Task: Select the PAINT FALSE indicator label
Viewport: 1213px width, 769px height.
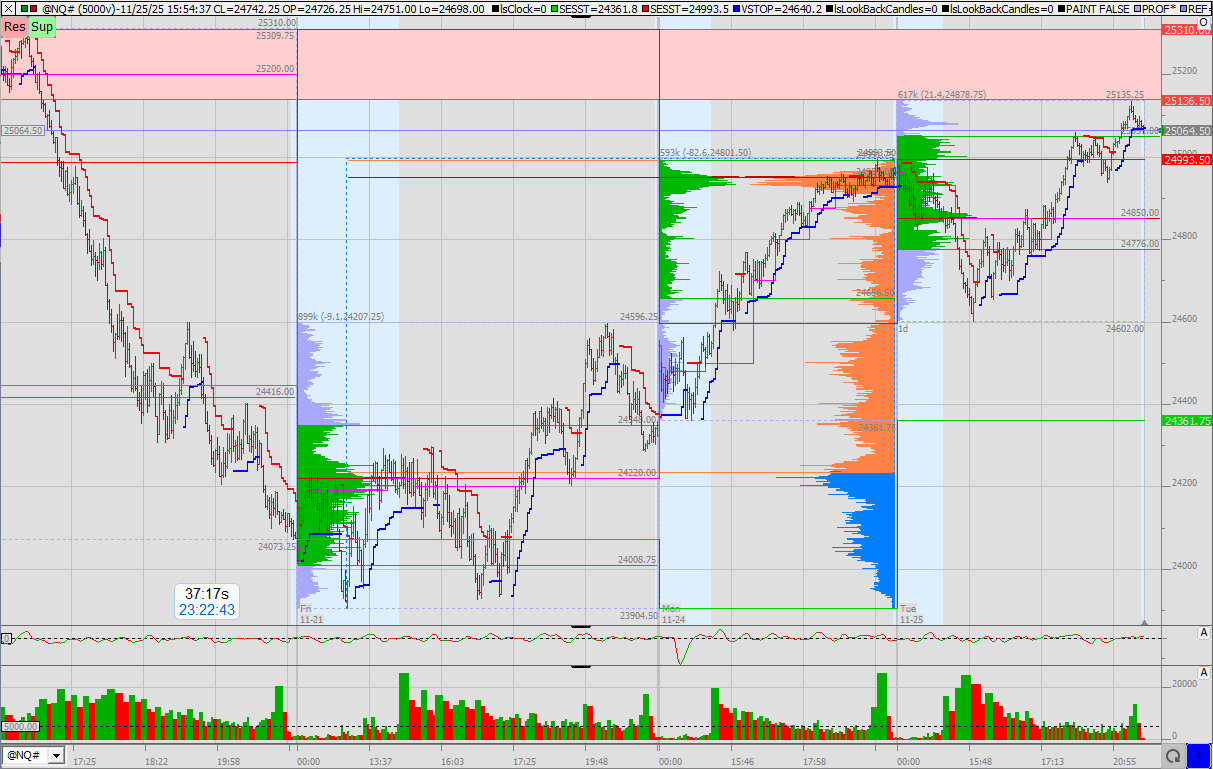Action: [x=1095, y=8]
